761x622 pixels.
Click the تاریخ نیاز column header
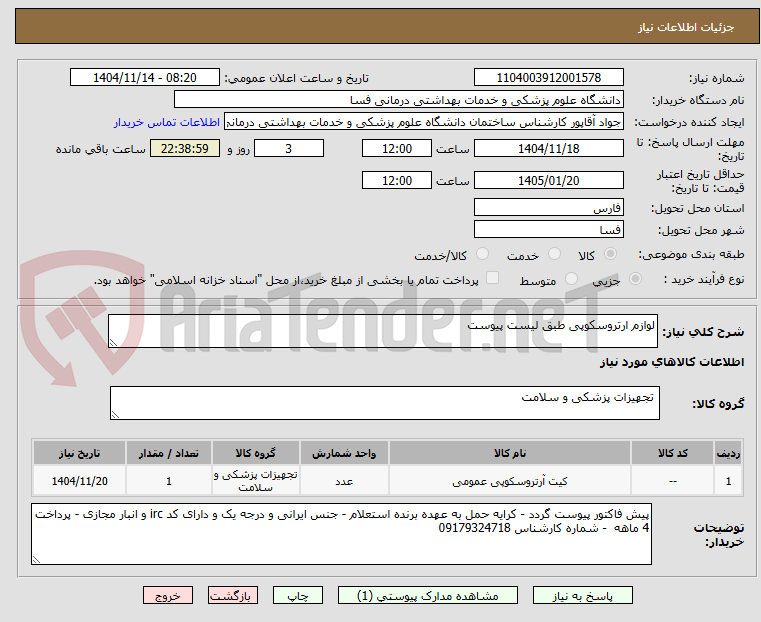click(x=79, y=453)
